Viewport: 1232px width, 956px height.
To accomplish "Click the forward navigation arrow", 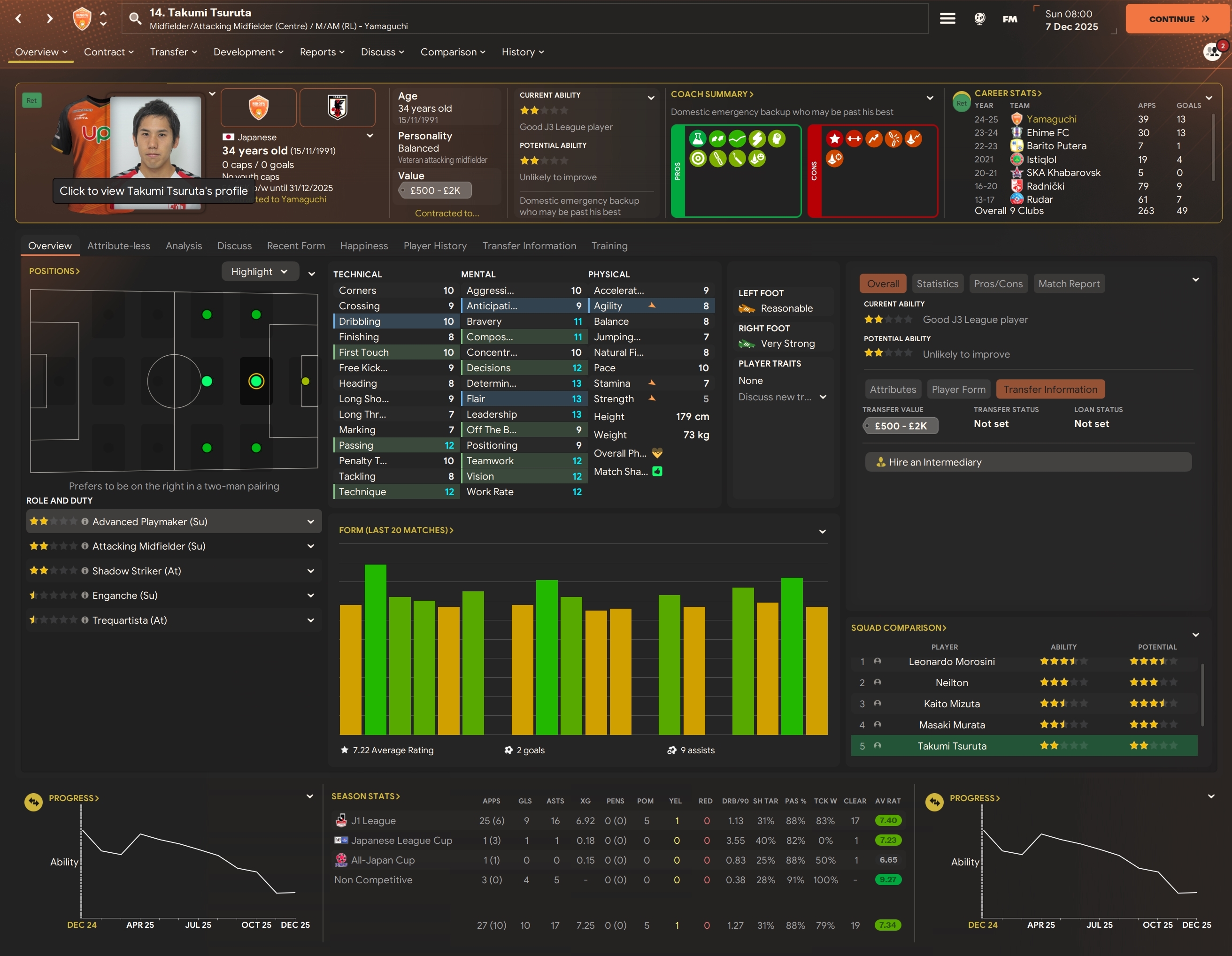I will click(50, 19).
